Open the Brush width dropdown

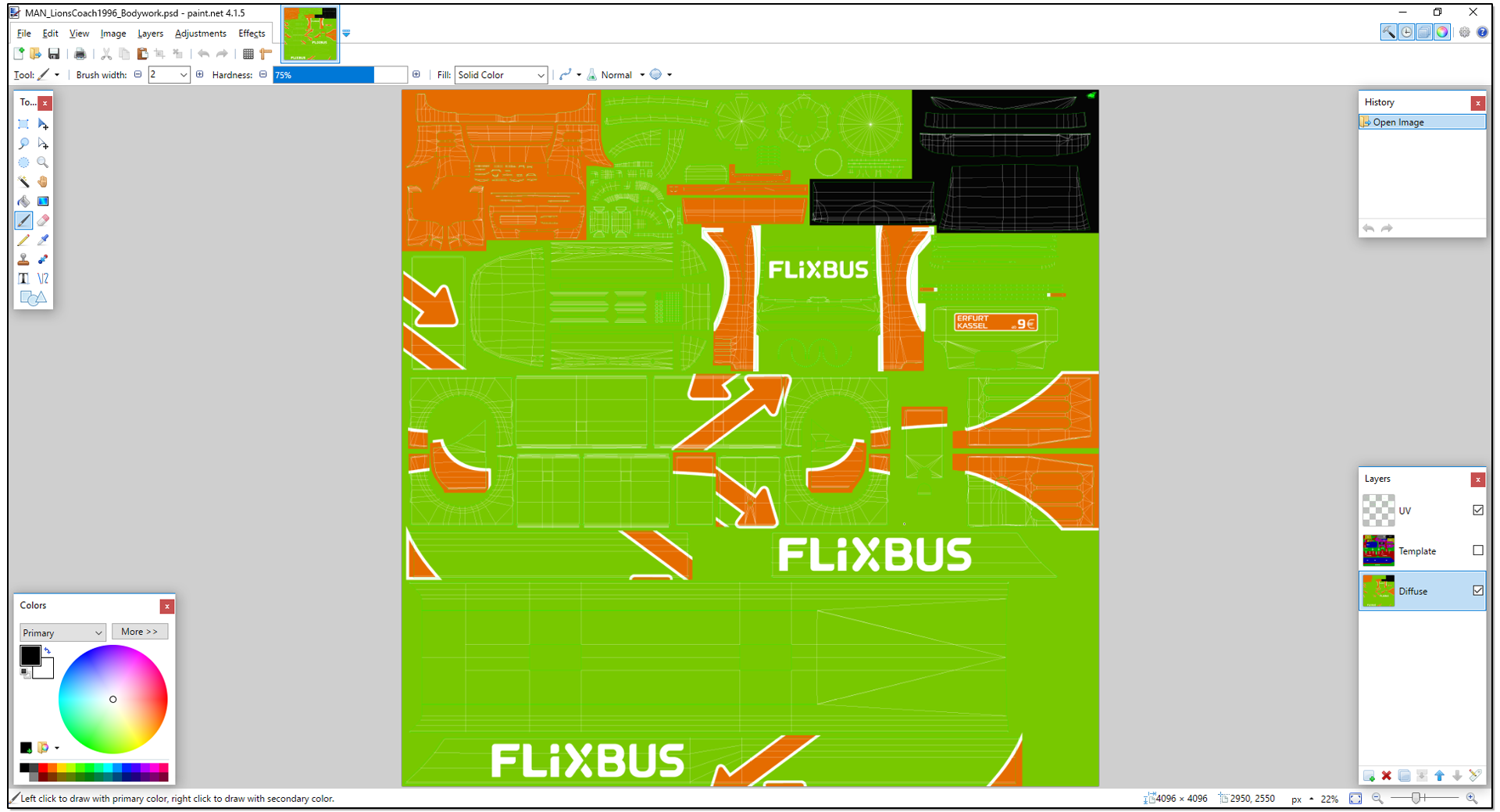184,75
